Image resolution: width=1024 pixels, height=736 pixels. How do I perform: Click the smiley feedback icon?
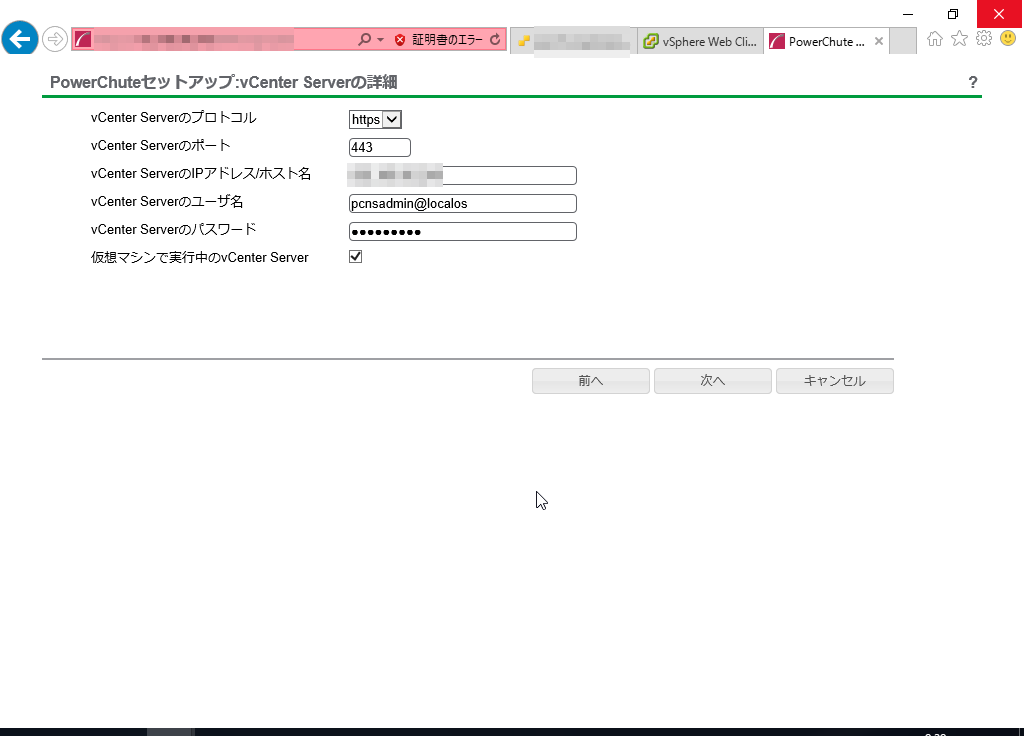pyautogui.click(x=1007, y=39)
